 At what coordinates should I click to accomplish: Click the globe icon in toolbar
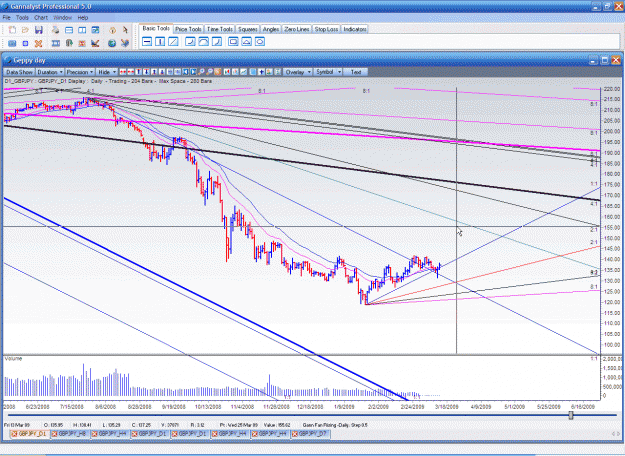click(112, 43)
